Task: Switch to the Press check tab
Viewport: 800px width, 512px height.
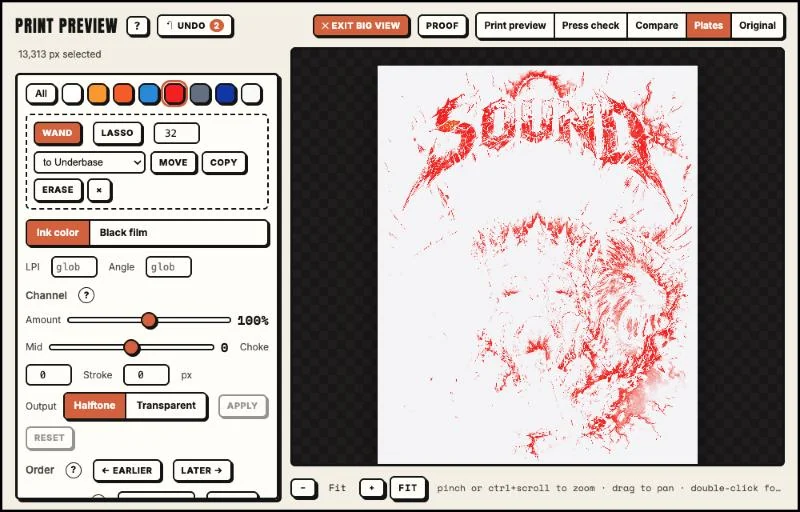Action: pos(590,25)
